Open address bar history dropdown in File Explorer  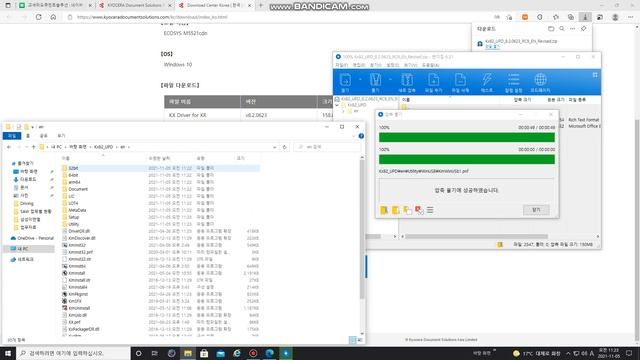tap(274, 147)
